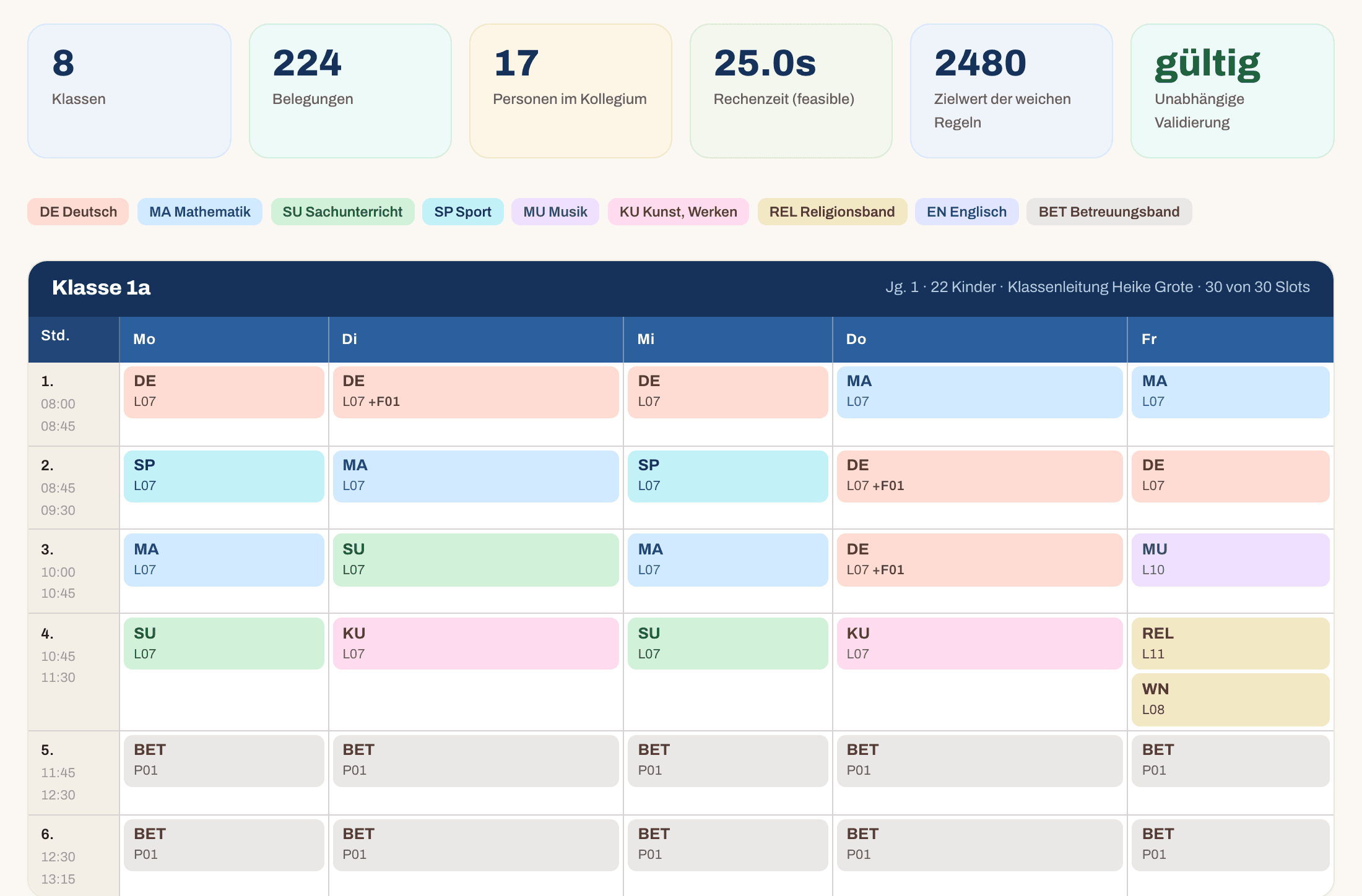Viewport: 1362px width, 896px height.
Task: Click the '2480 Zielwert der weichen Regeln' card
Action: point(1011,91)
